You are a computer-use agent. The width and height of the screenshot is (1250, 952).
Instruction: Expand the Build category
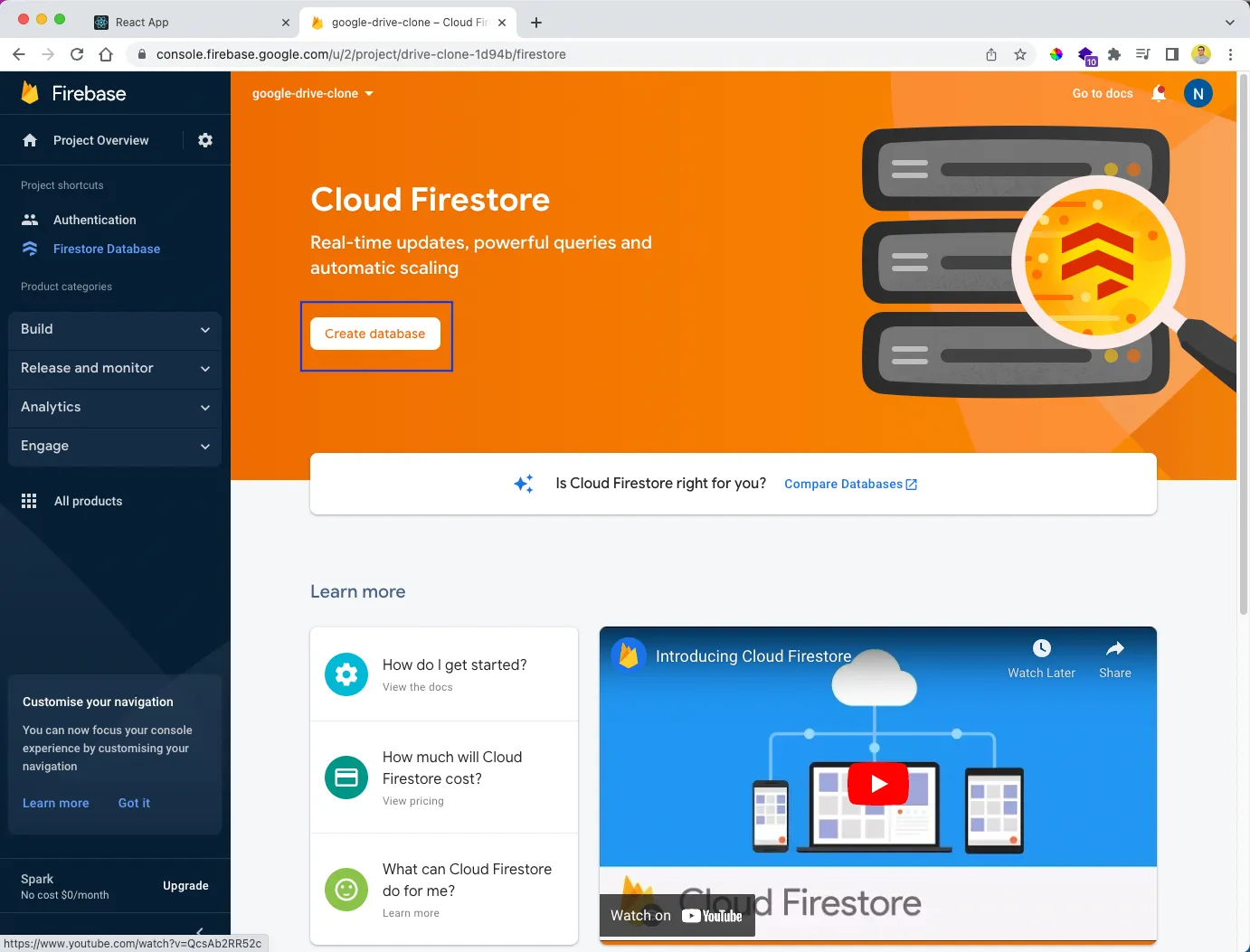click(115, 329)
